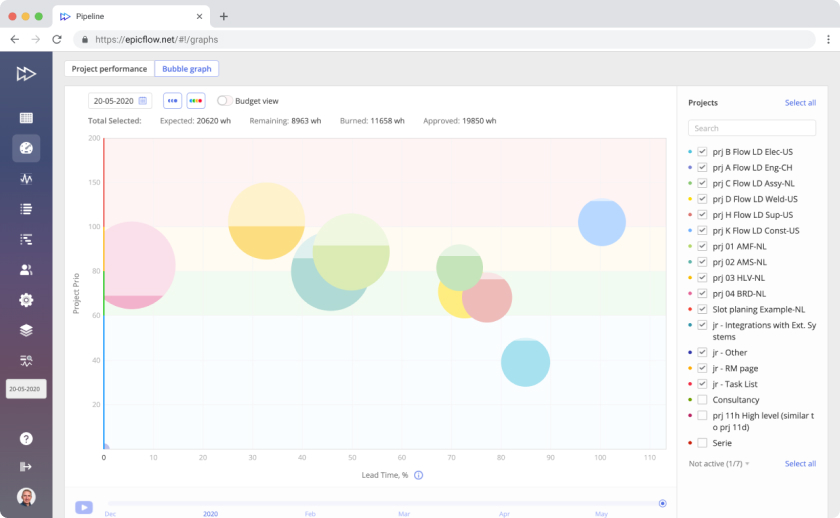Click in the Projects search field
This screenshot has height=518, width=840.
click(752, 128)
